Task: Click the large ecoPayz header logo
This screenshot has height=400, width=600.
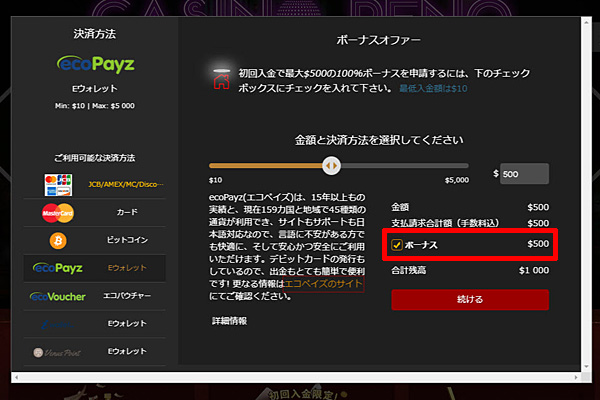Action: pos(96,64)
